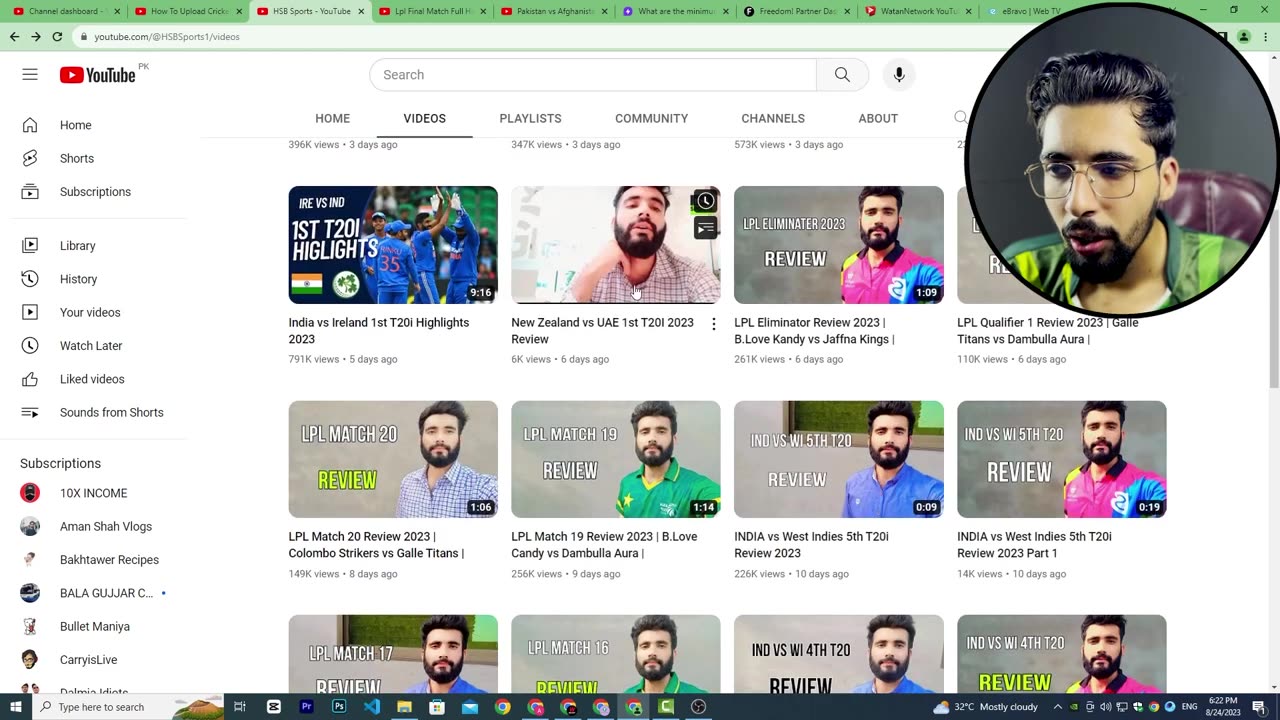Open File Explorer from the taskbar
The width and height of the screenshot is (1280, 720).
click(x=404, y=707)
